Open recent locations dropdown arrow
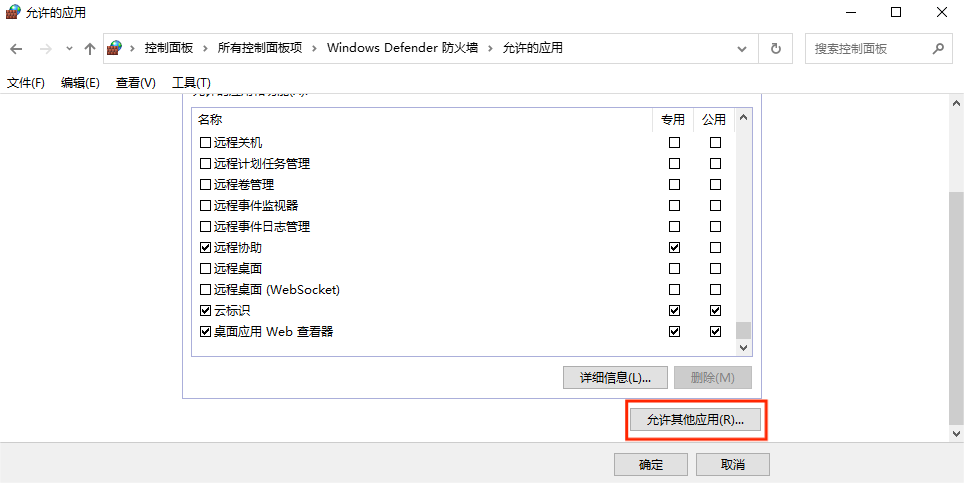The width and height of the screenshot is (964, 483). 69,49
